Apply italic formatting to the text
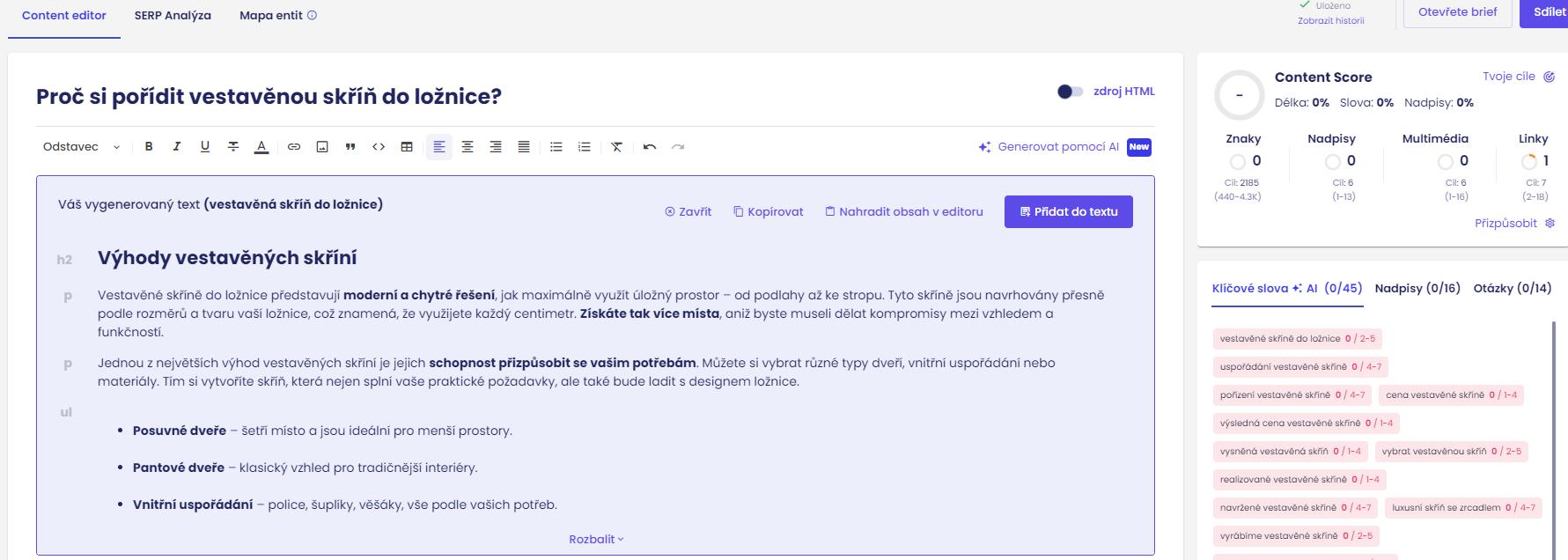This screenshot has width=1568, height=560. pyautogui.click(x=177, y=147)
